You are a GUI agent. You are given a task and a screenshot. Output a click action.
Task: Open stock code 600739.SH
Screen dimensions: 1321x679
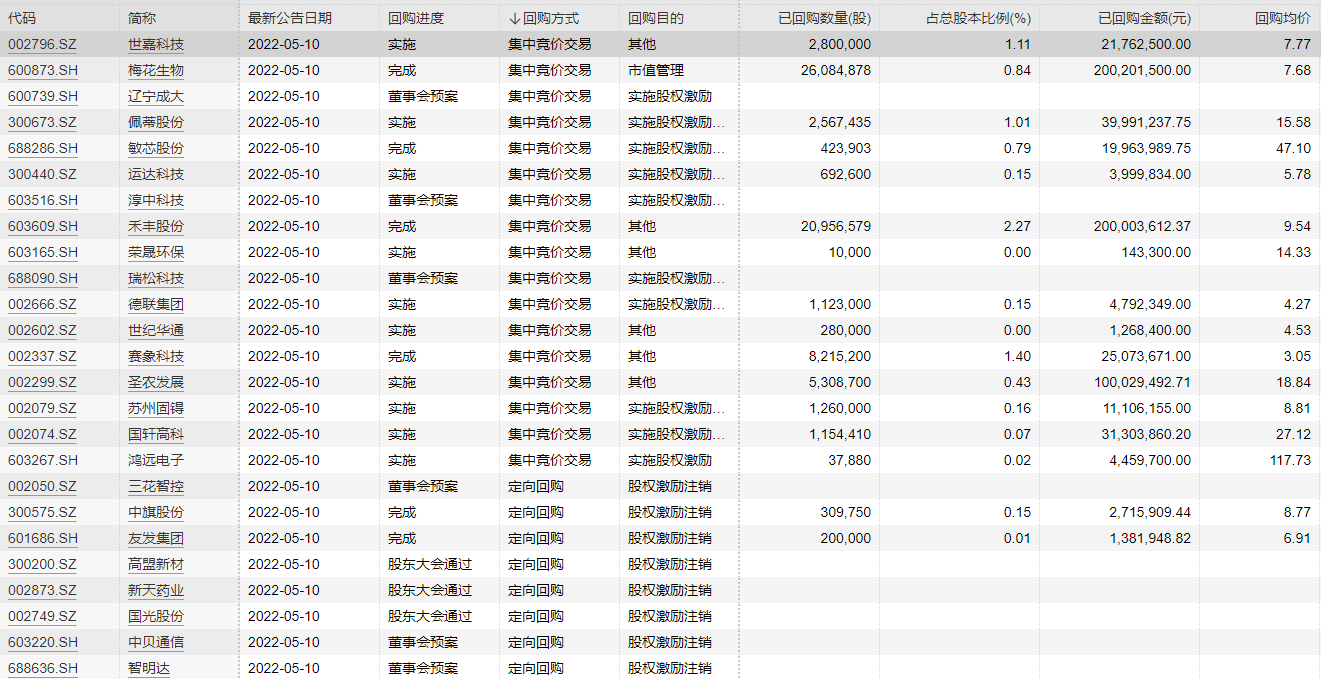pos(43,96)
